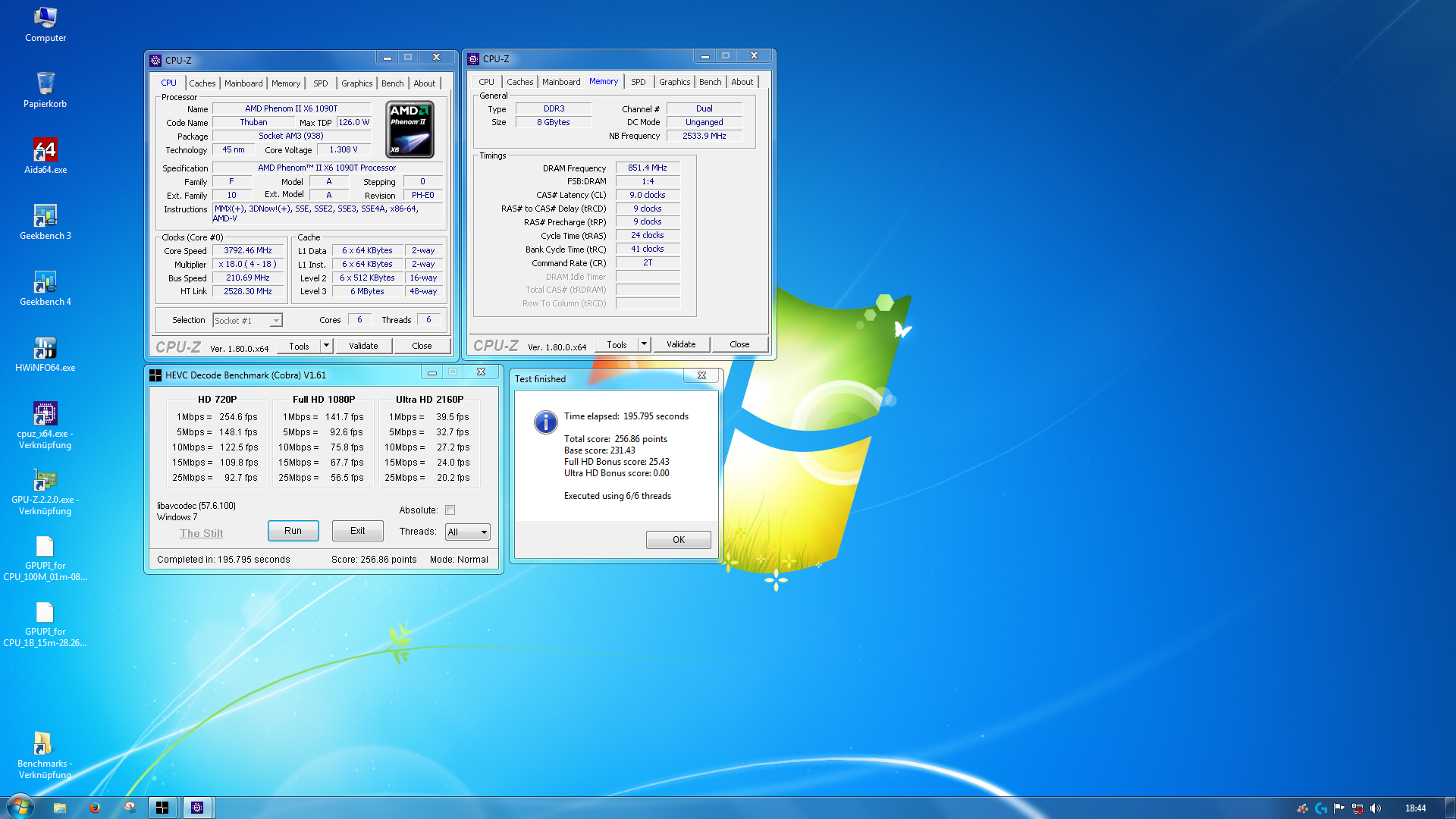Click Close button in right CPU-Z footer
This screenshot has height=819, width=1456.
pyautogui.click(x=739, y=344)
